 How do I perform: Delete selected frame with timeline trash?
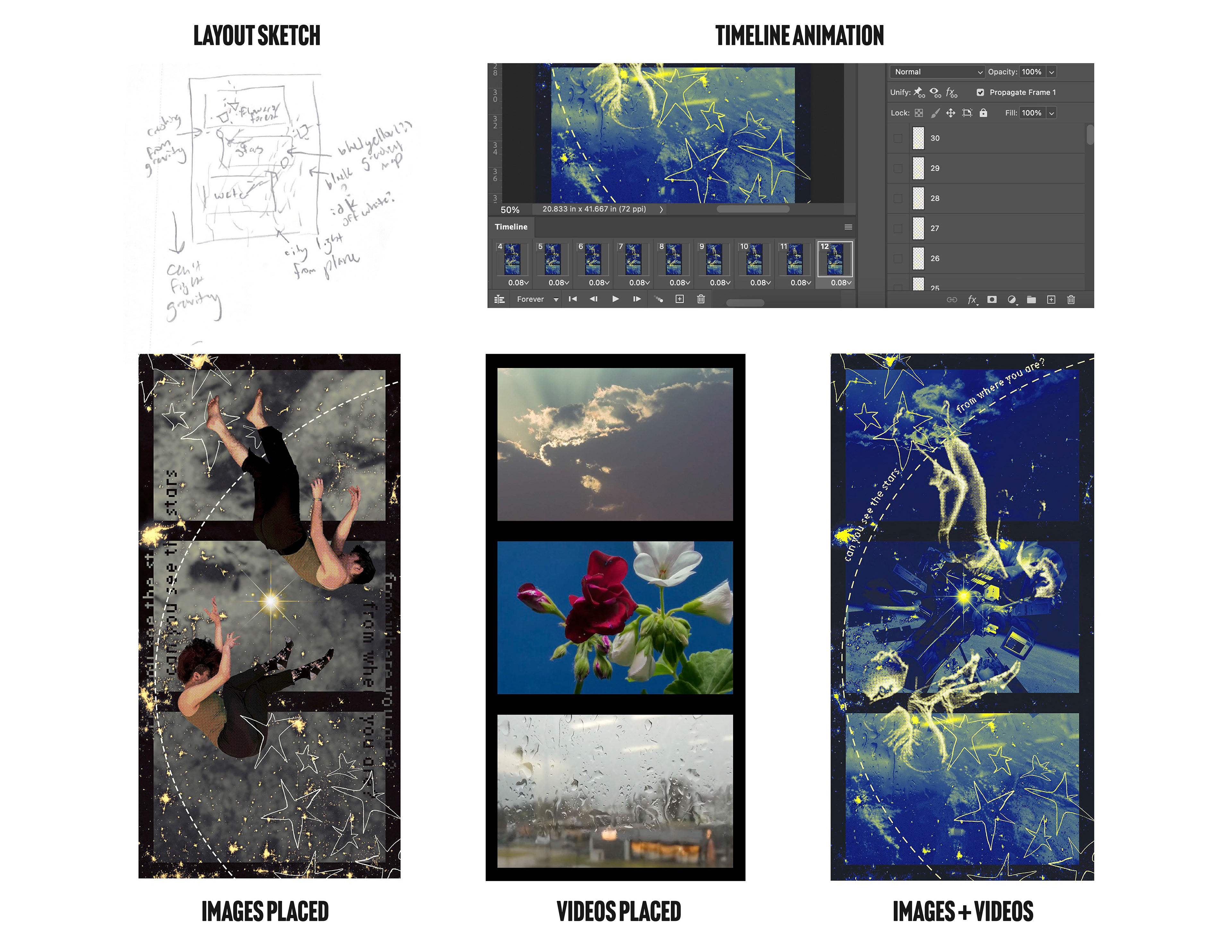[x=701, y=299]
